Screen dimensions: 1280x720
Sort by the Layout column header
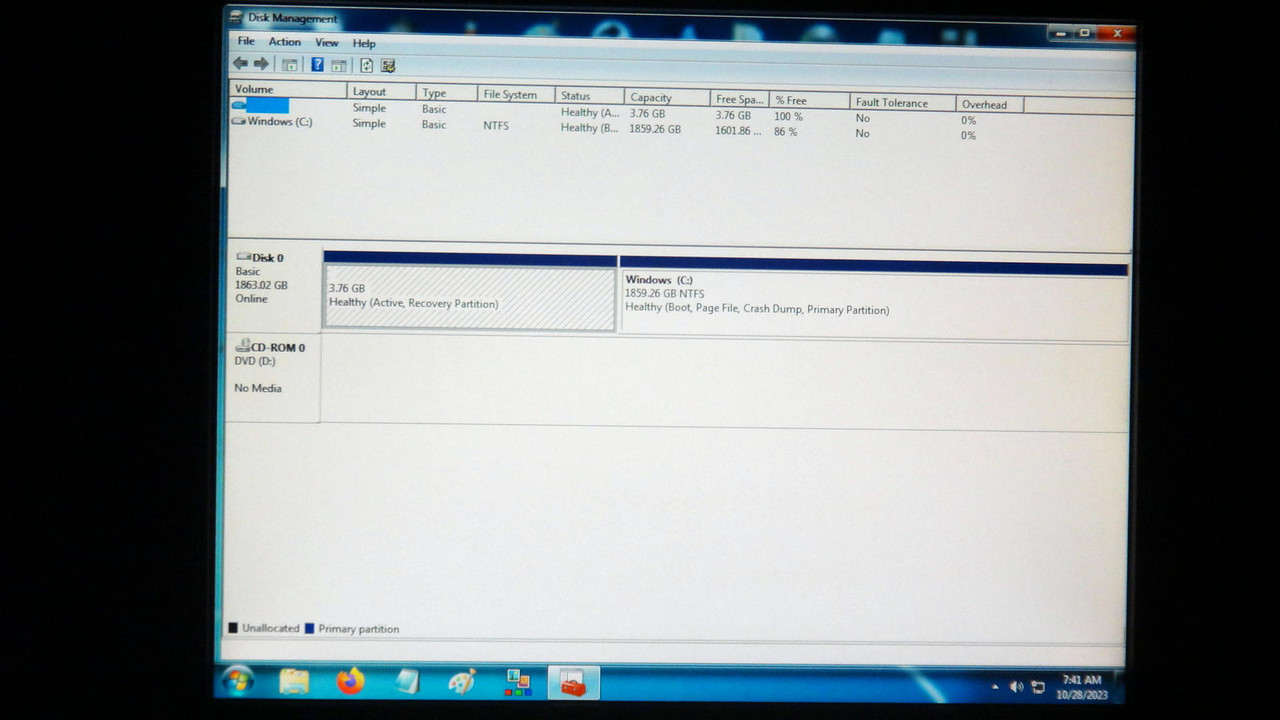(x=381, y=92)
